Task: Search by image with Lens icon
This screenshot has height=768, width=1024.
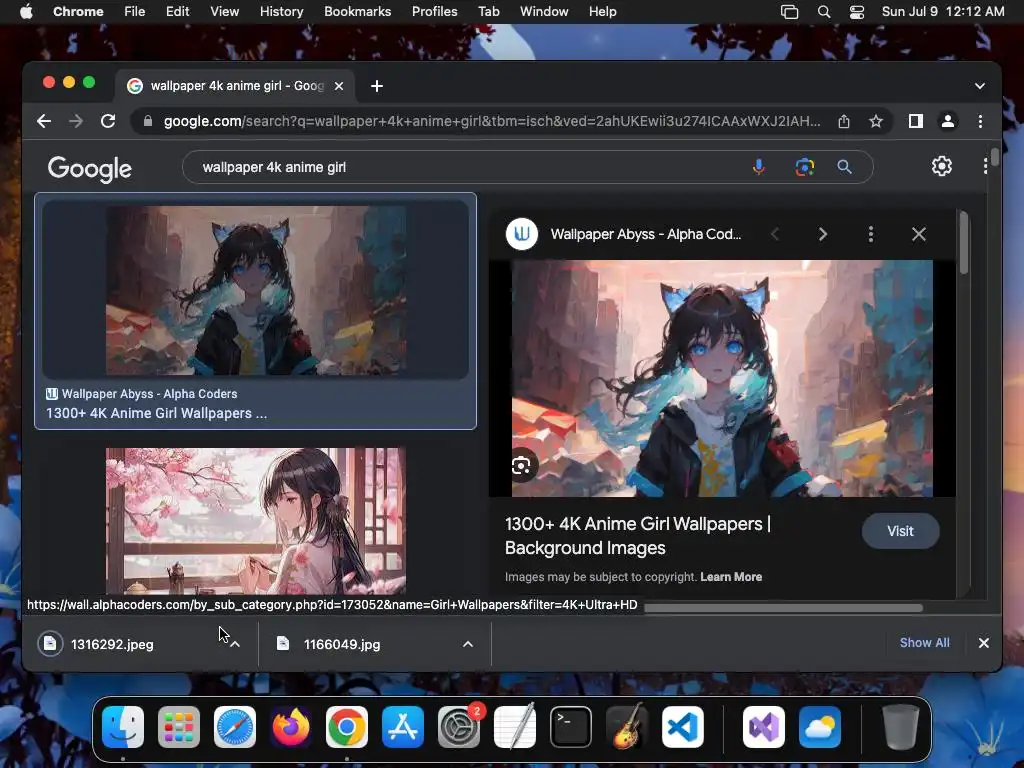Action: [x=805, y=167]
